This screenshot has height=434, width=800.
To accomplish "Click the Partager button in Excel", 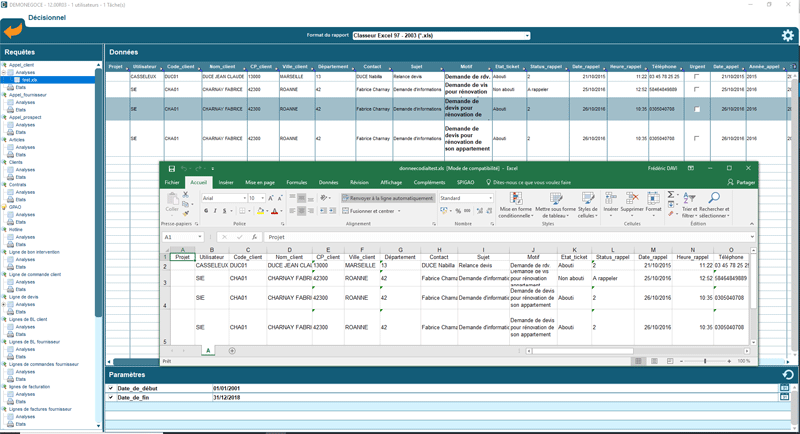I will tap(742, 183).
